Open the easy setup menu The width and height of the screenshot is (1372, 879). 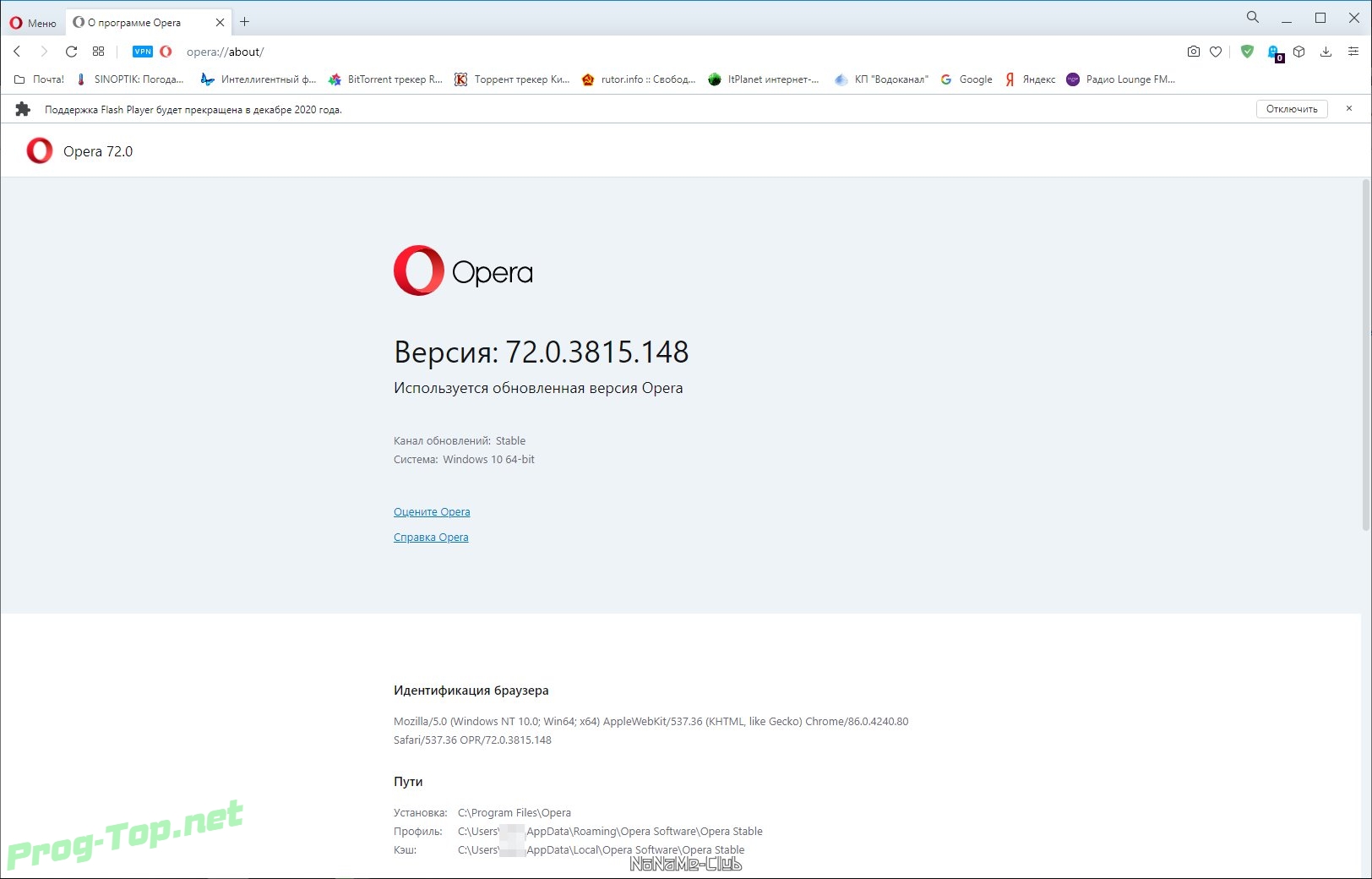[x=1353, y=52]
